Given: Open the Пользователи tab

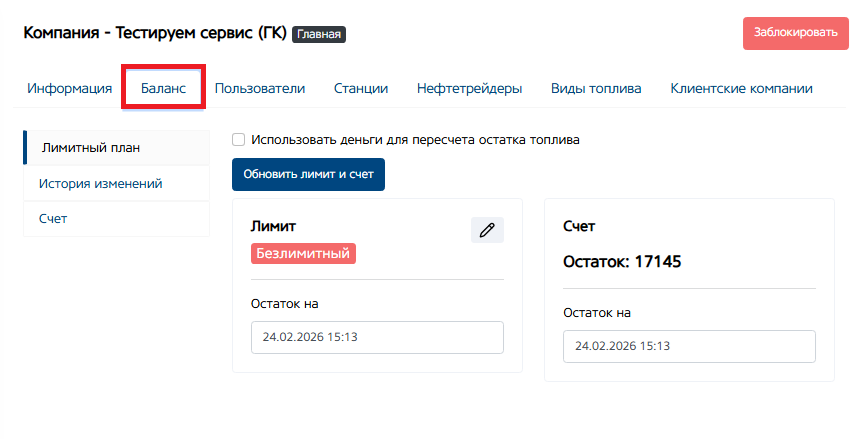Looking at the screenshot, I should [260, 88].
